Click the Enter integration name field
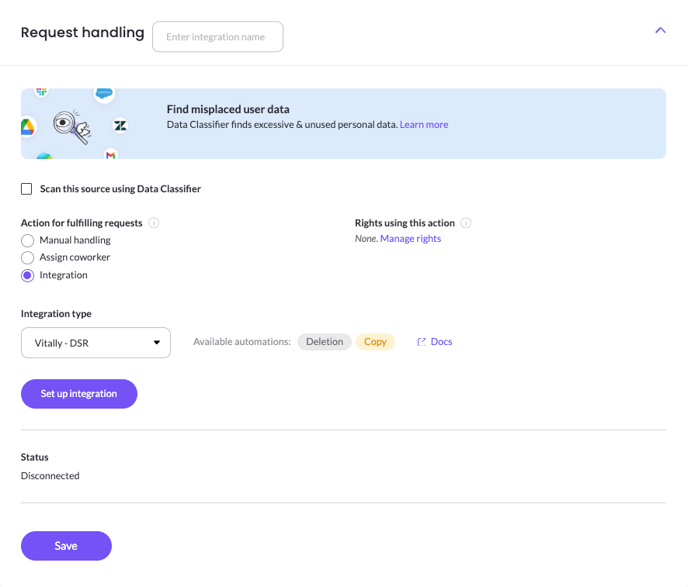The height and width of the screenshot is (587, 688). coord(218,37)
